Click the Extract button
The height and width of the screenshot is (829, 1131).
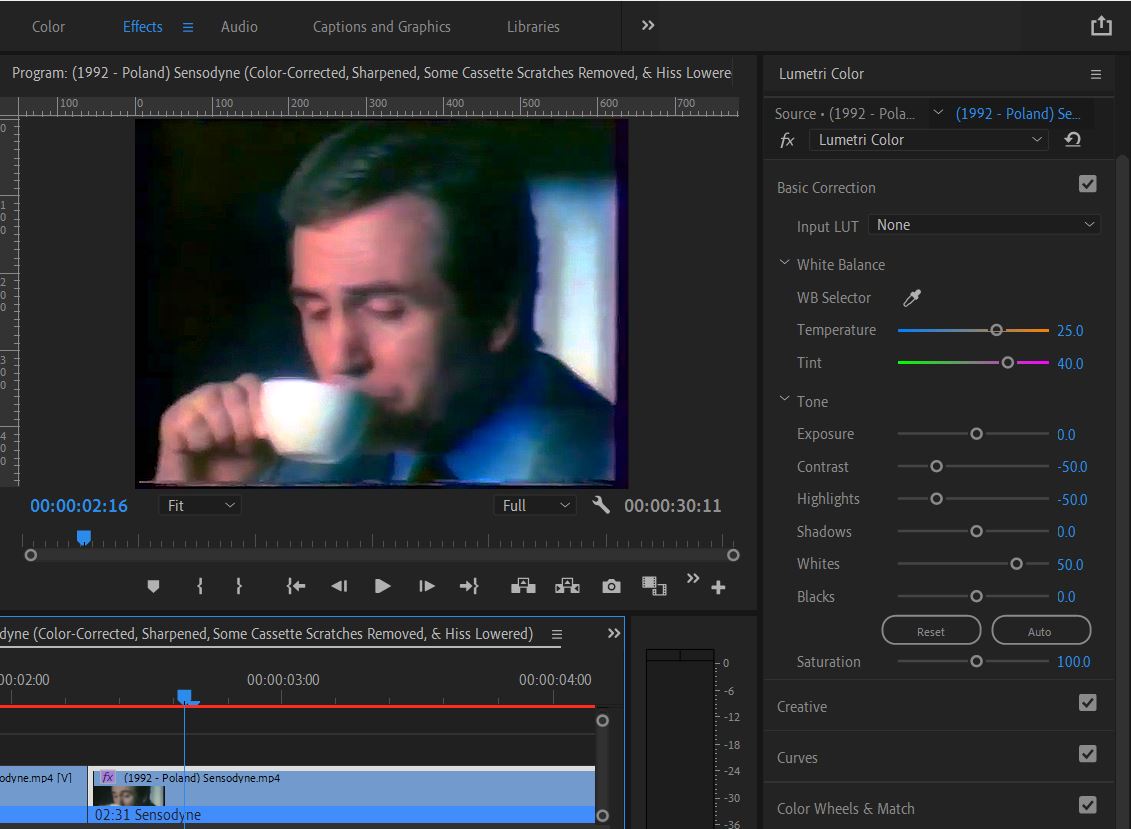pos(567,586)
